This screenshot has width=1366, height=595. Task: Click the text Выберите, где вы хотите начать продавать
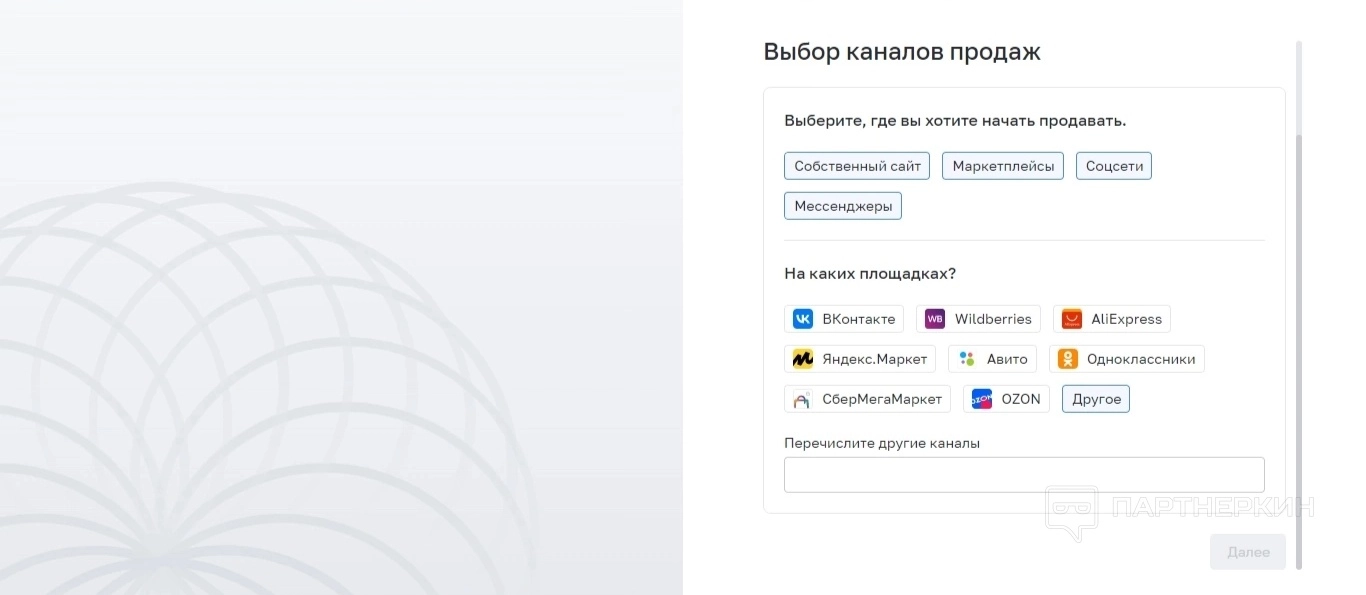(x=955, y=121)
